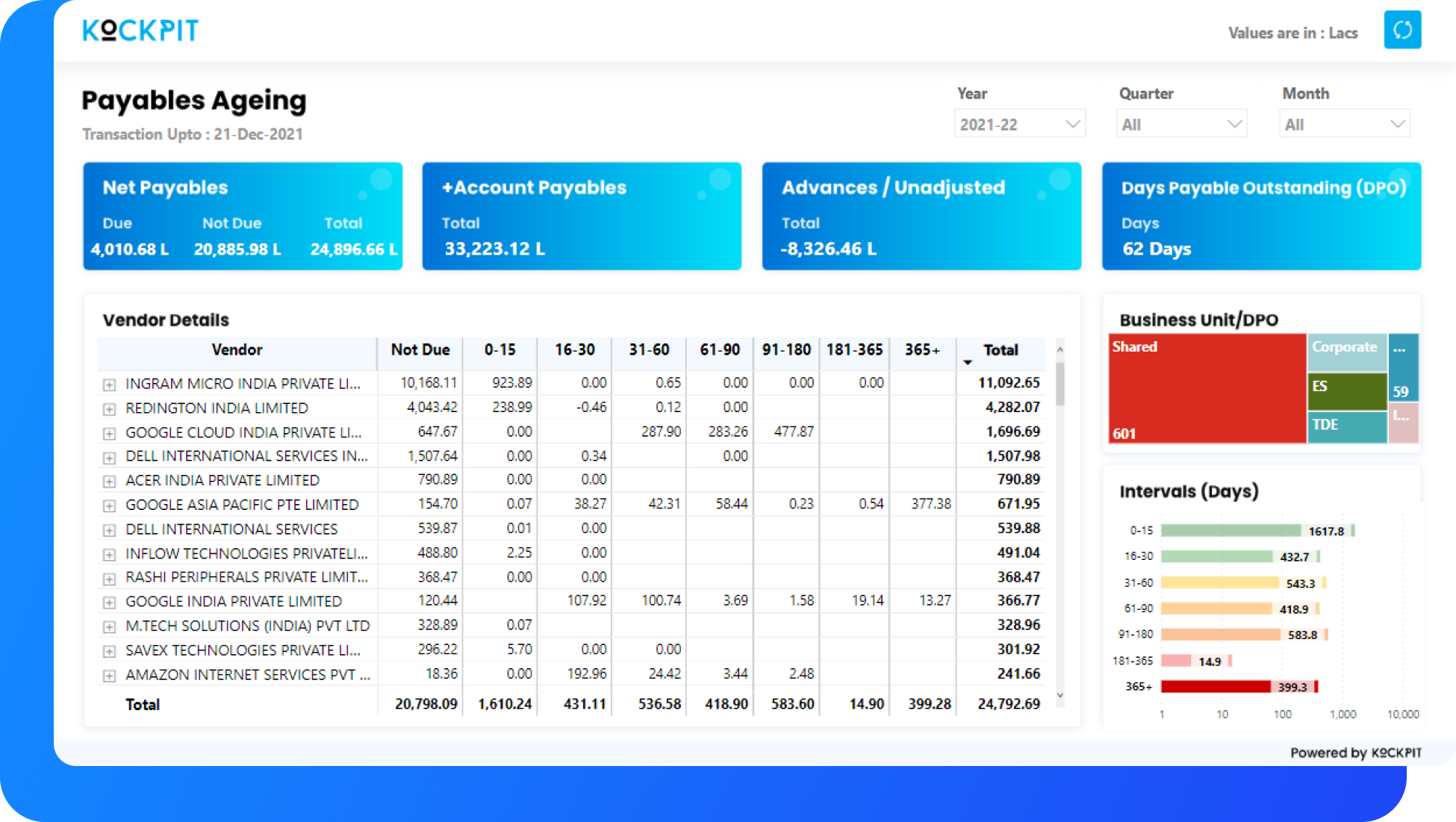Click the vendor table scroll down arrow
This screenshot has height=822, width=1456.
pyautogui.click(x=1060, y=696)
